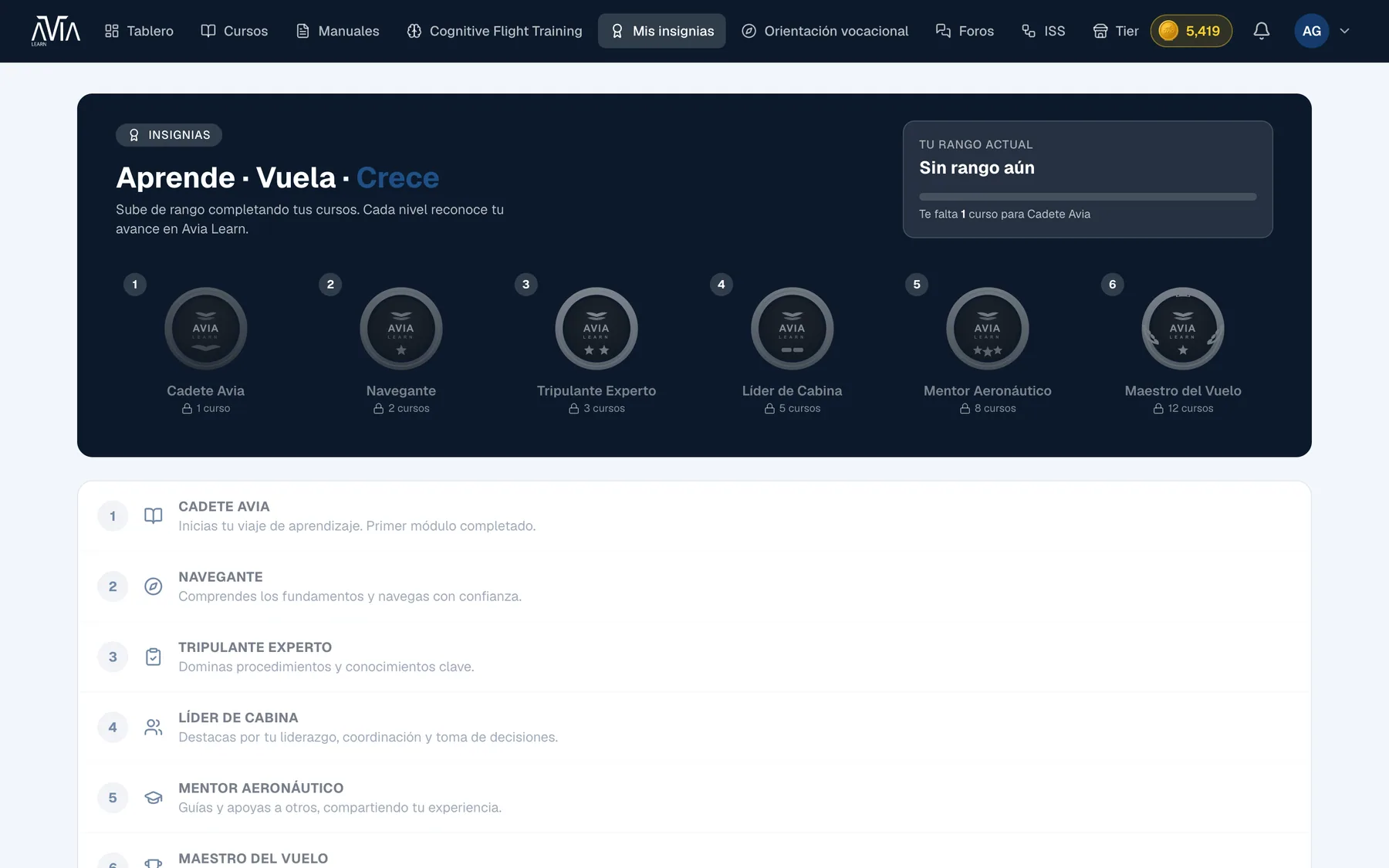This screenshot has height=868, width=1389.
Task: Click the rank progress bar
Action: tap(1087, 197)
